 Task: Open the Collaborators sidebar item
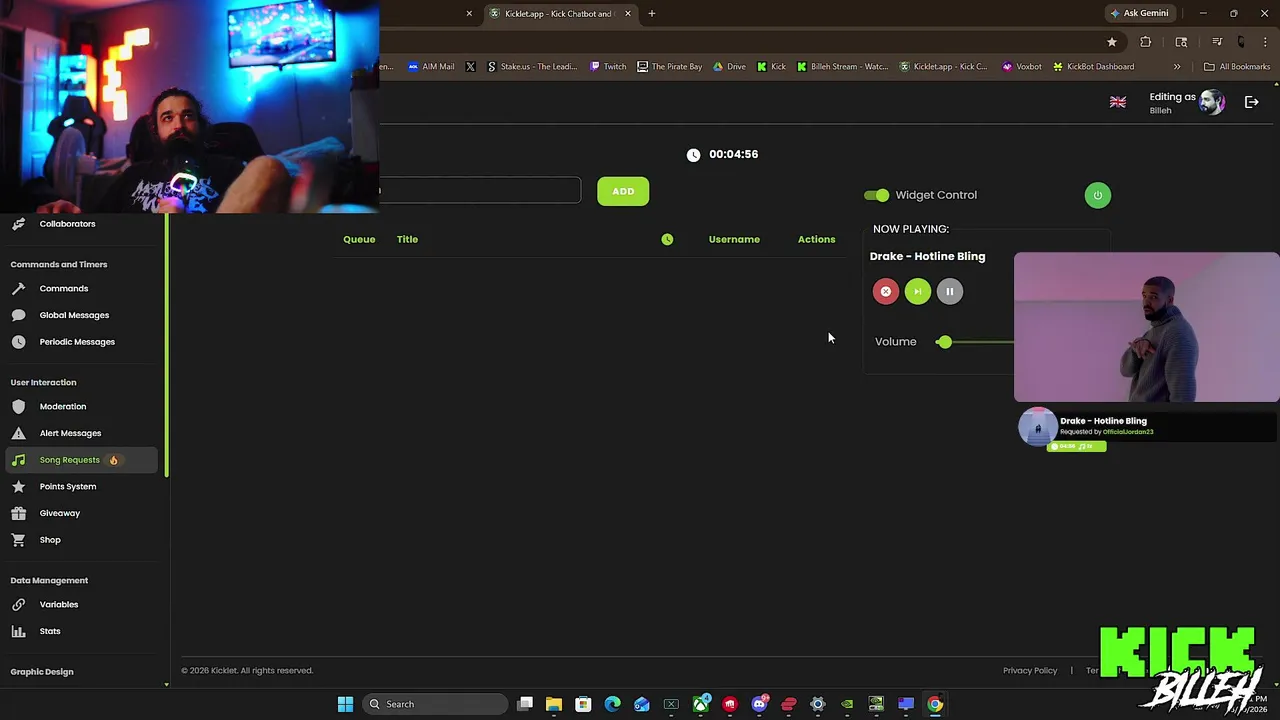(x=67, y=224)
